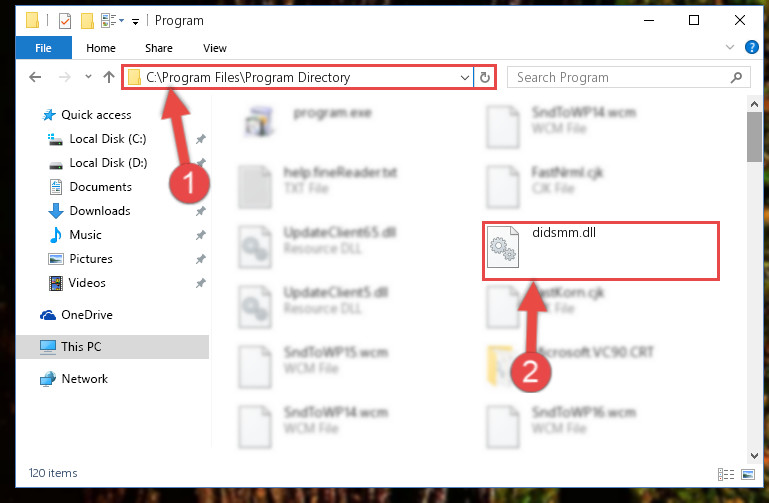Switch to the View tab

pos(215,48)
